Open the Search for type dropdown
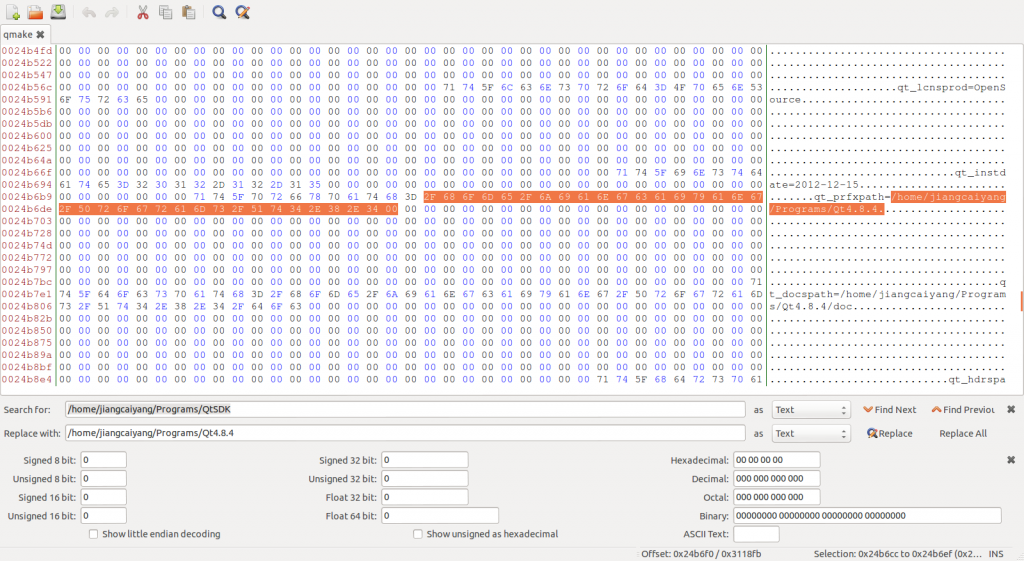 click(x=811, y=409)
